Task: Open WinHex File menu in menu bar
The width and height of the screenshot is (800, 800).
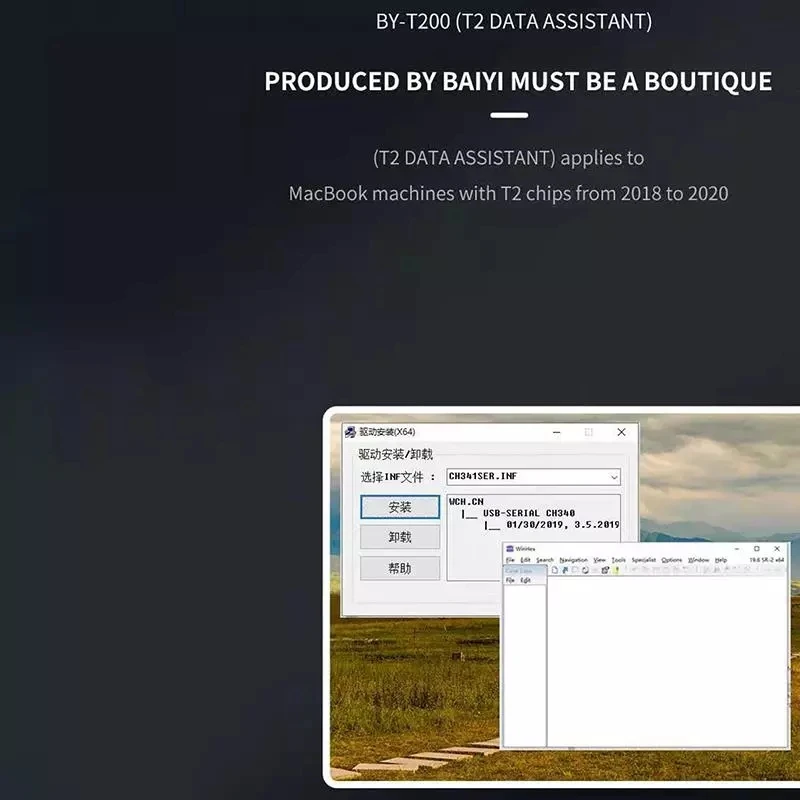Action: [510, 560]
